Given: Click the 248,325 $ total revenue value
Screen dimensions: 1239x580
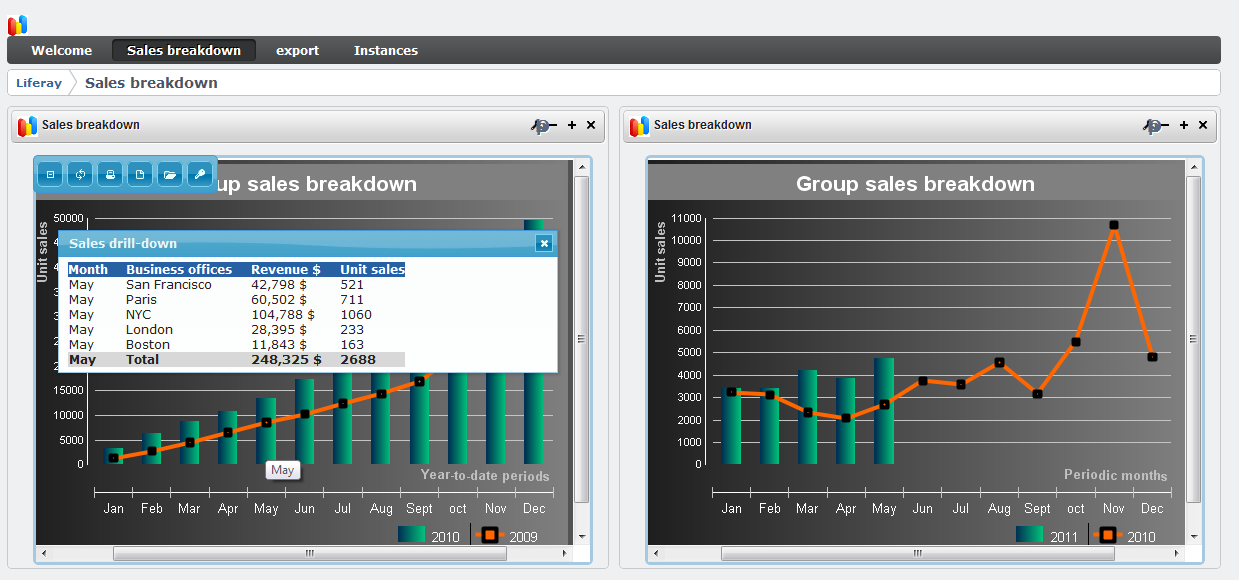Looking at the screenshot, I should 286,360.
